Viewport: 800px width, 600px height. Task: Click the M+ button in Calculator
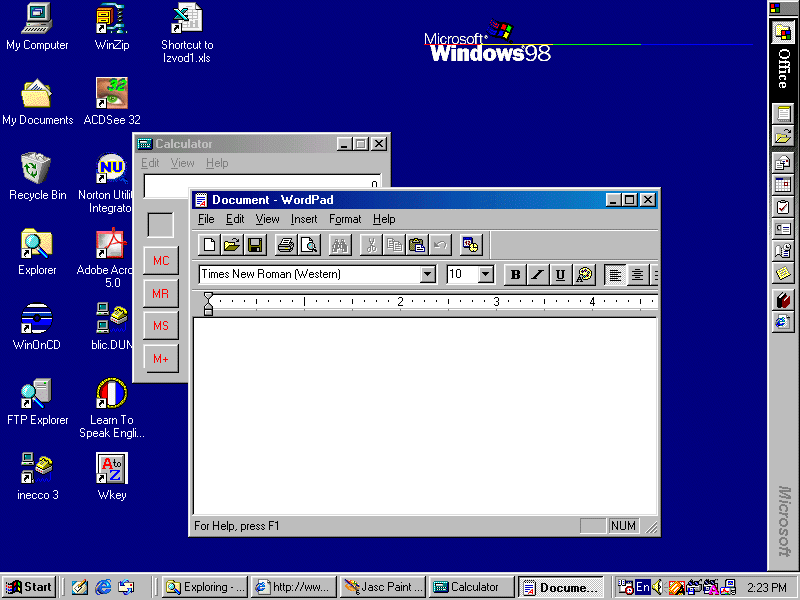[161, 359]
